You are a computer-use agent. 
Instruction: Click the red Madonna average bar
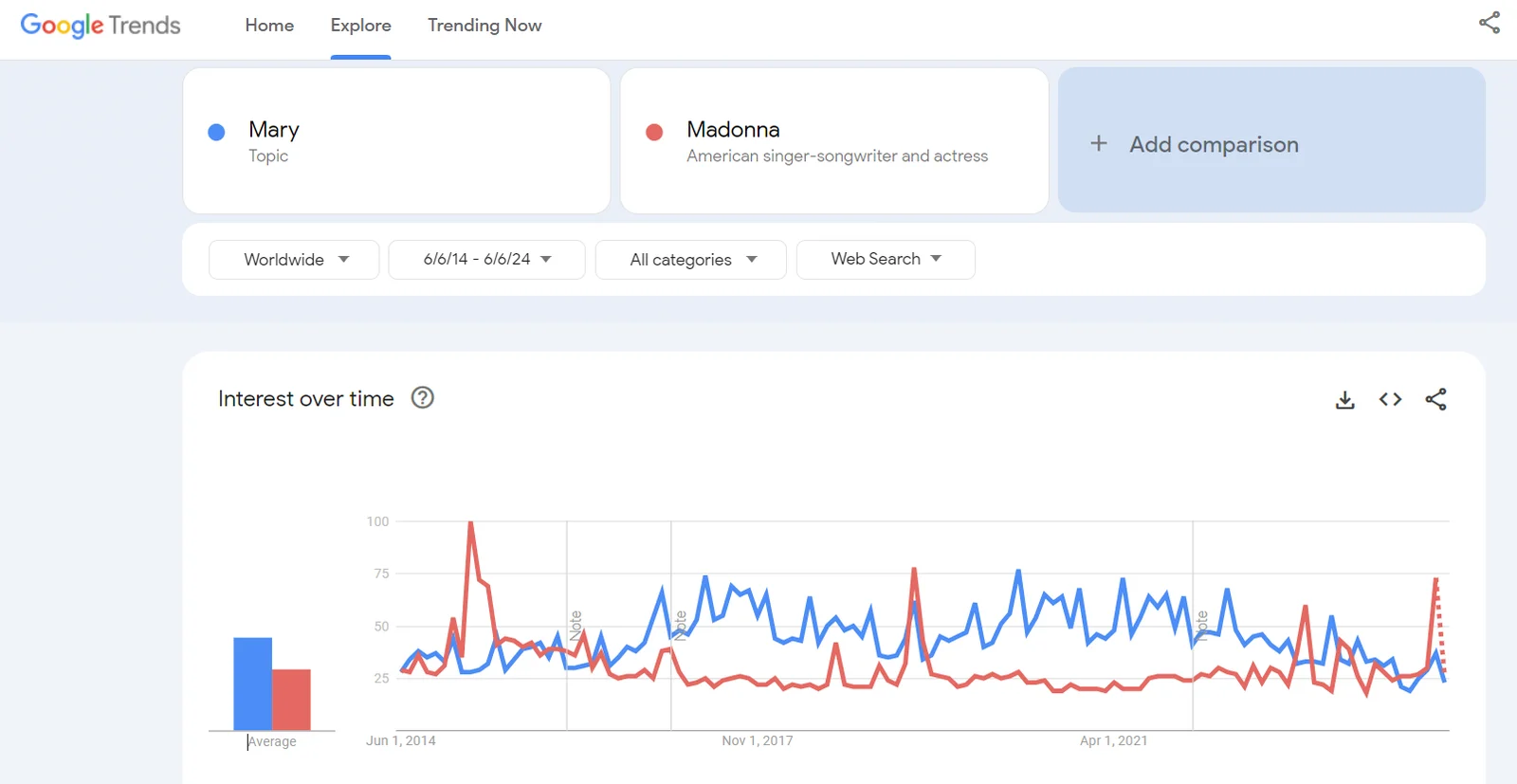(x=291, y=700)
